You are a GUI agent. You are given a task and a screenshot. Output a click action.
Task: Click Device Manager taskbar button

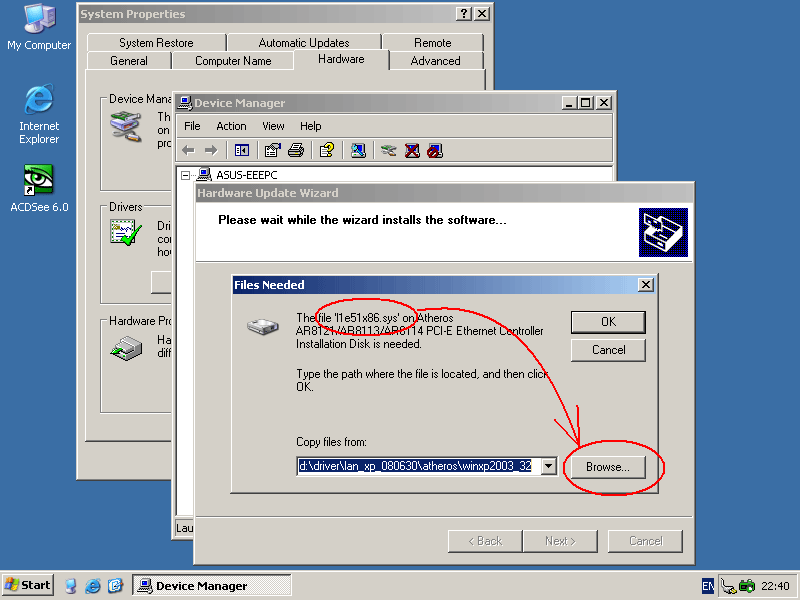[x=212, y=585]
